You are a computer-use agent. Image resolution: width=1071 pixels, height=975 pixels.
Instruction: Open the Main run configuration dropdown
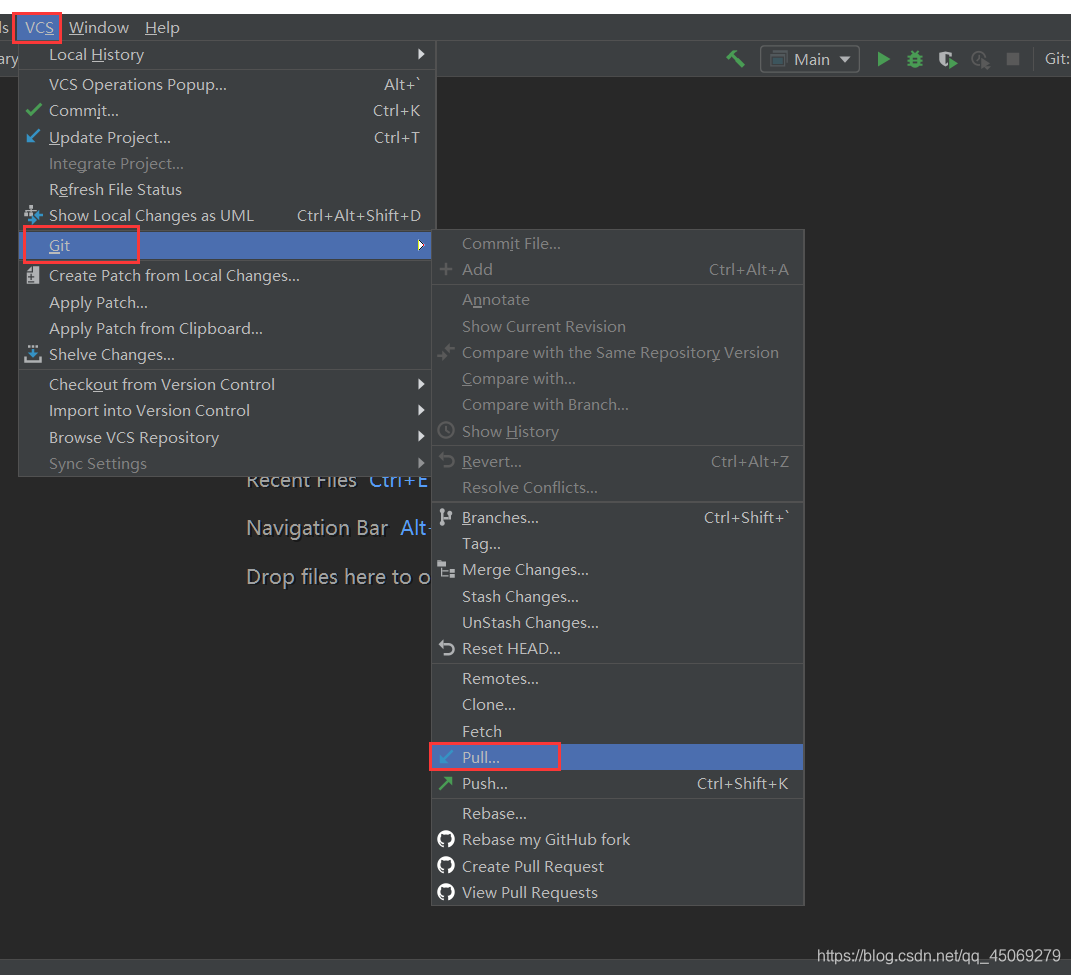(x=809, y=59)
